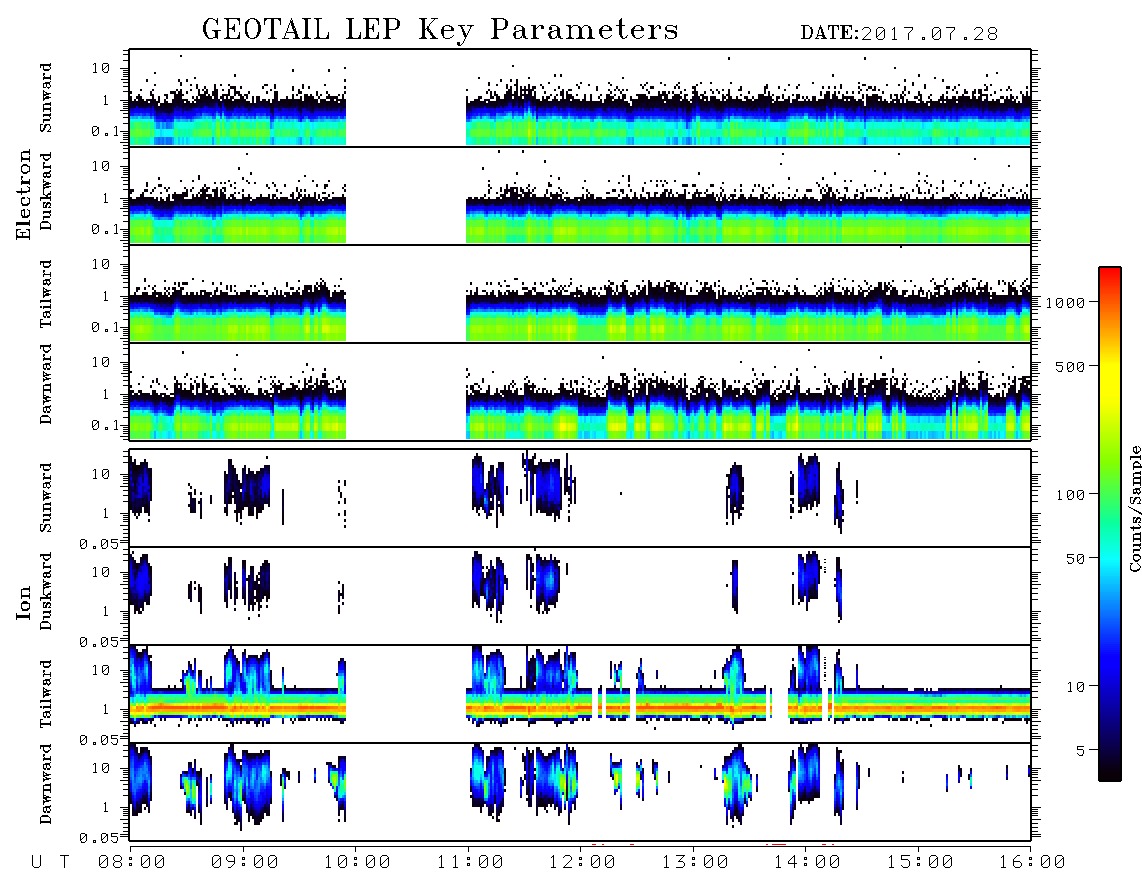Click the Ion Duskward panel label
Image resolution: width=1142 pixels, height=880 pixels.
coord(46,591)
